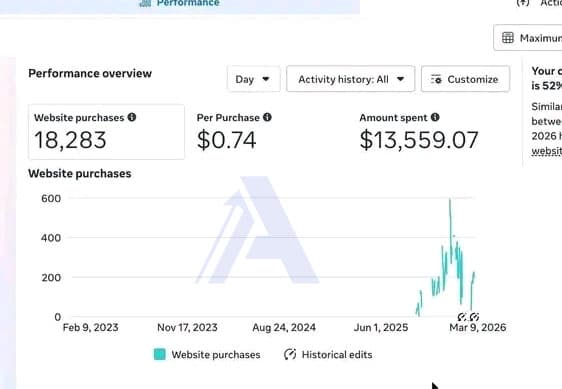The image size is (562, 389).
Task: Show info tooltip for Per Purchase
Action: point(267,117)
